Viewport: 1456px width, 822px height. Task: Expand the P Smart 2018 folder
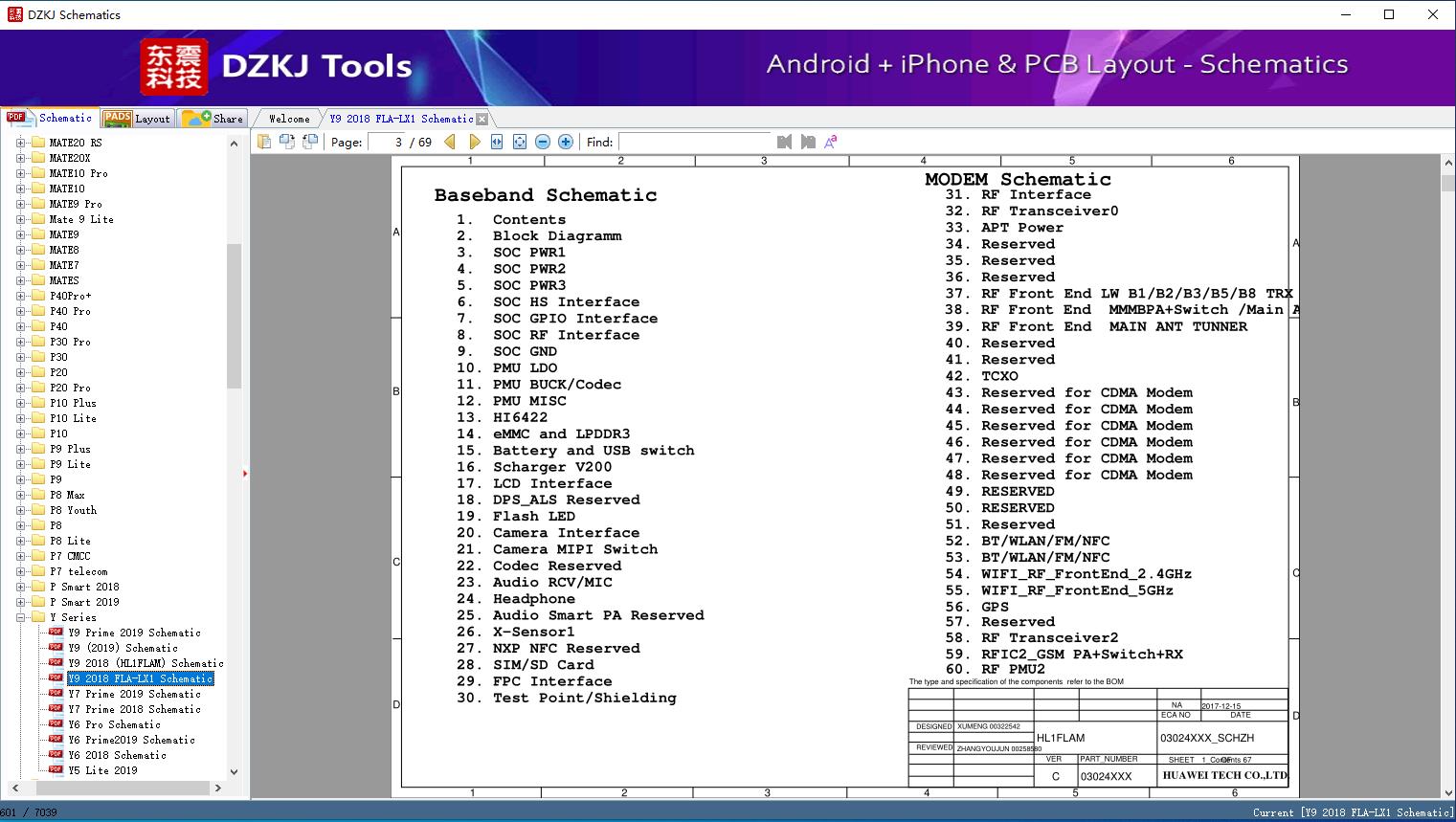click(x=20, y=587)
